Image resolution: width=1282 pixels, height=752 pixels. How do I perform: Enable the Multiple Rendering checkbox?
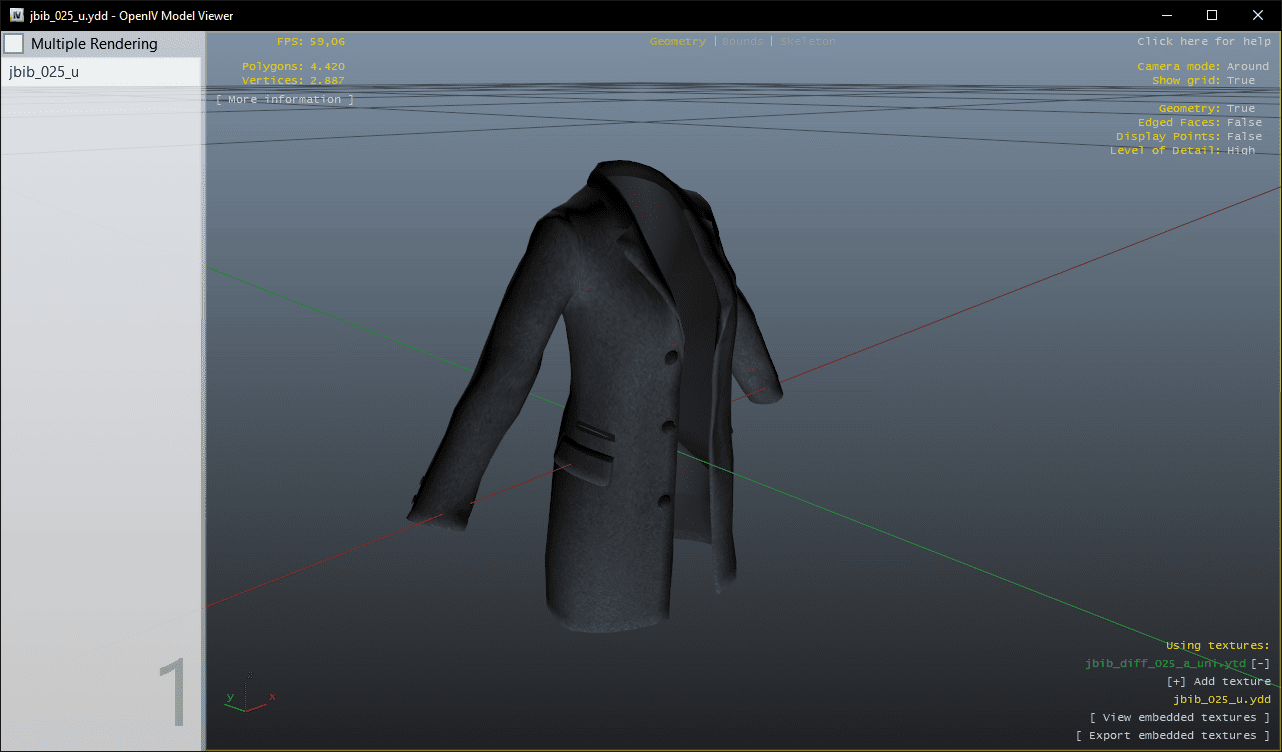[x=15, y=44]
